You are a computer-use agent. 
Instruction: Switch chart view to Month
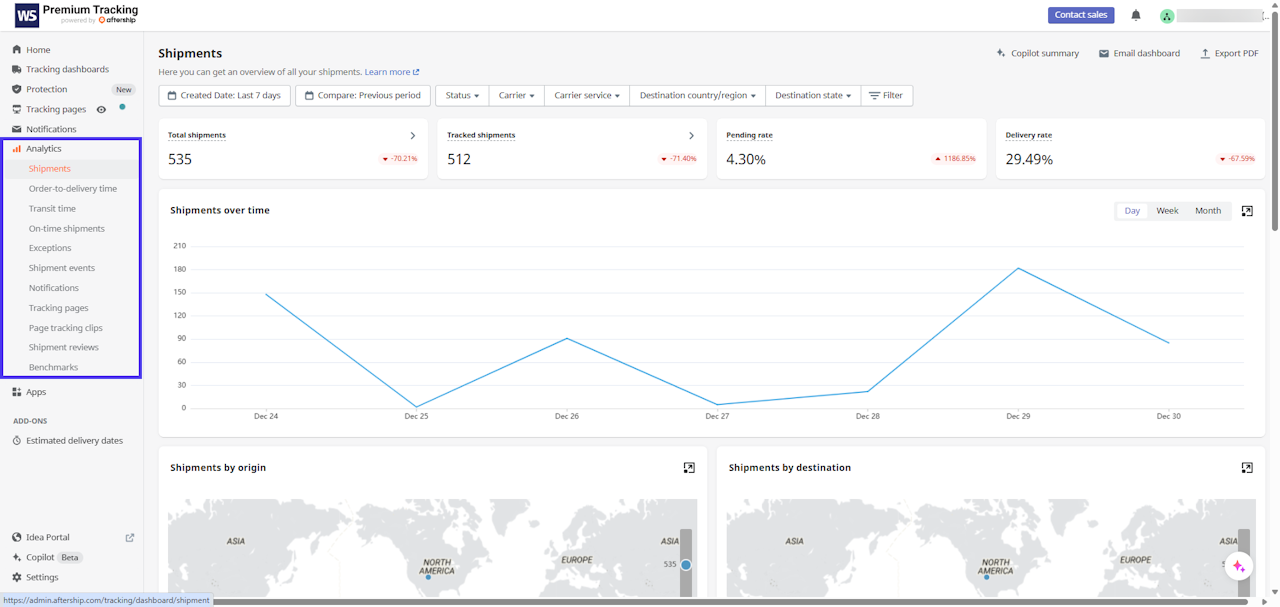(1207, 211)
